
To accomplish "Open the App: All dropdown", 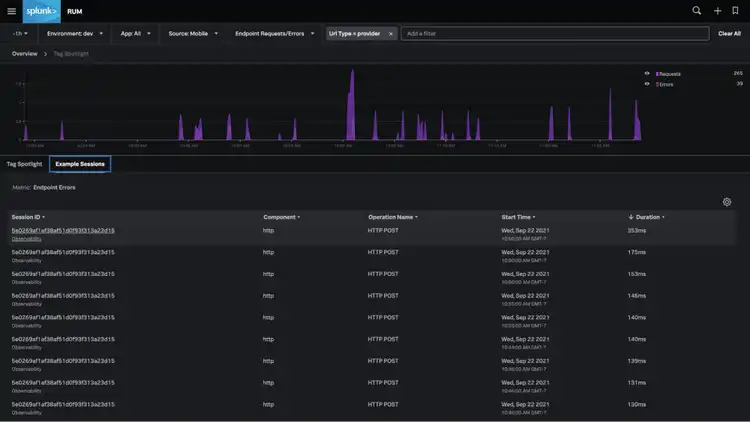I will point(135,33).
